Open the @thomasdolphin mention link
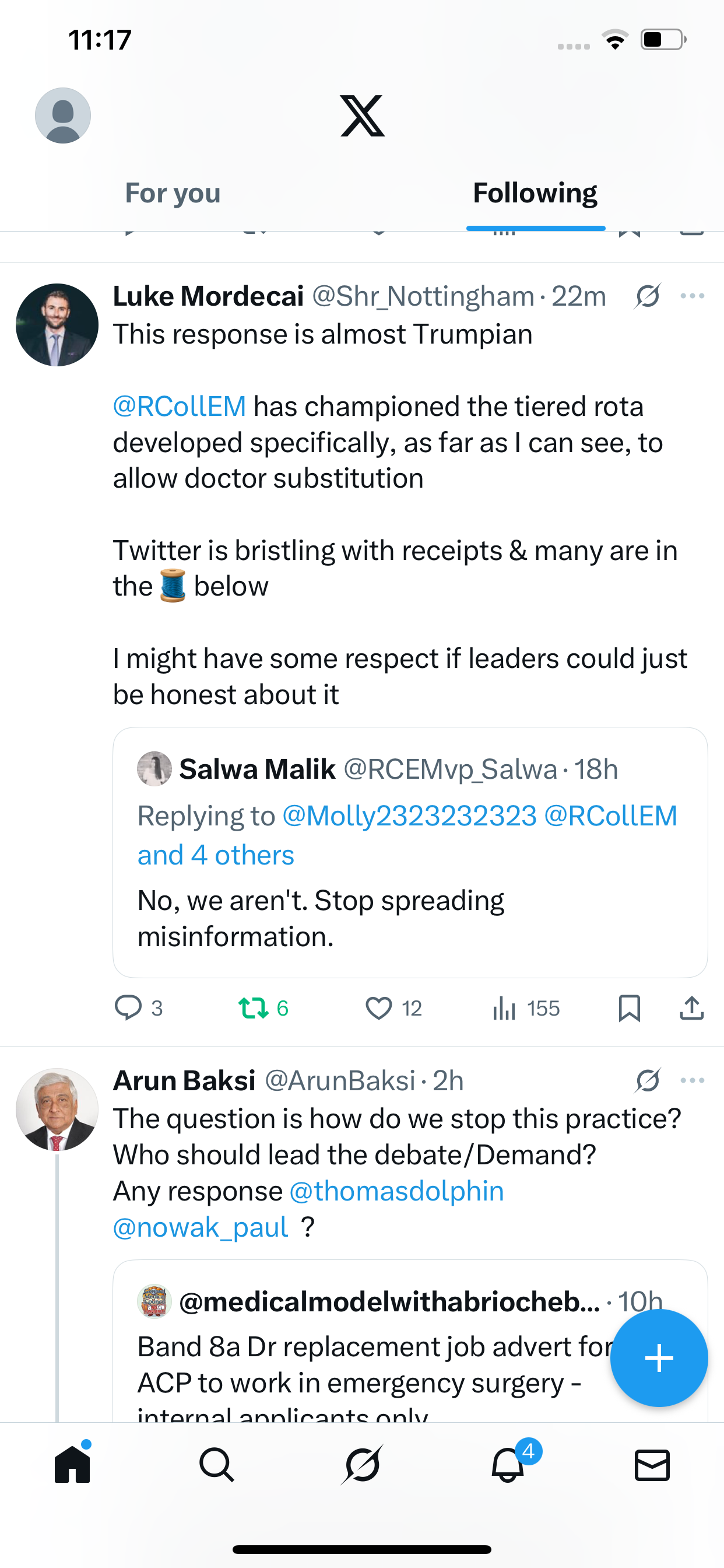724x1568 pixels. pos(396,1191)
